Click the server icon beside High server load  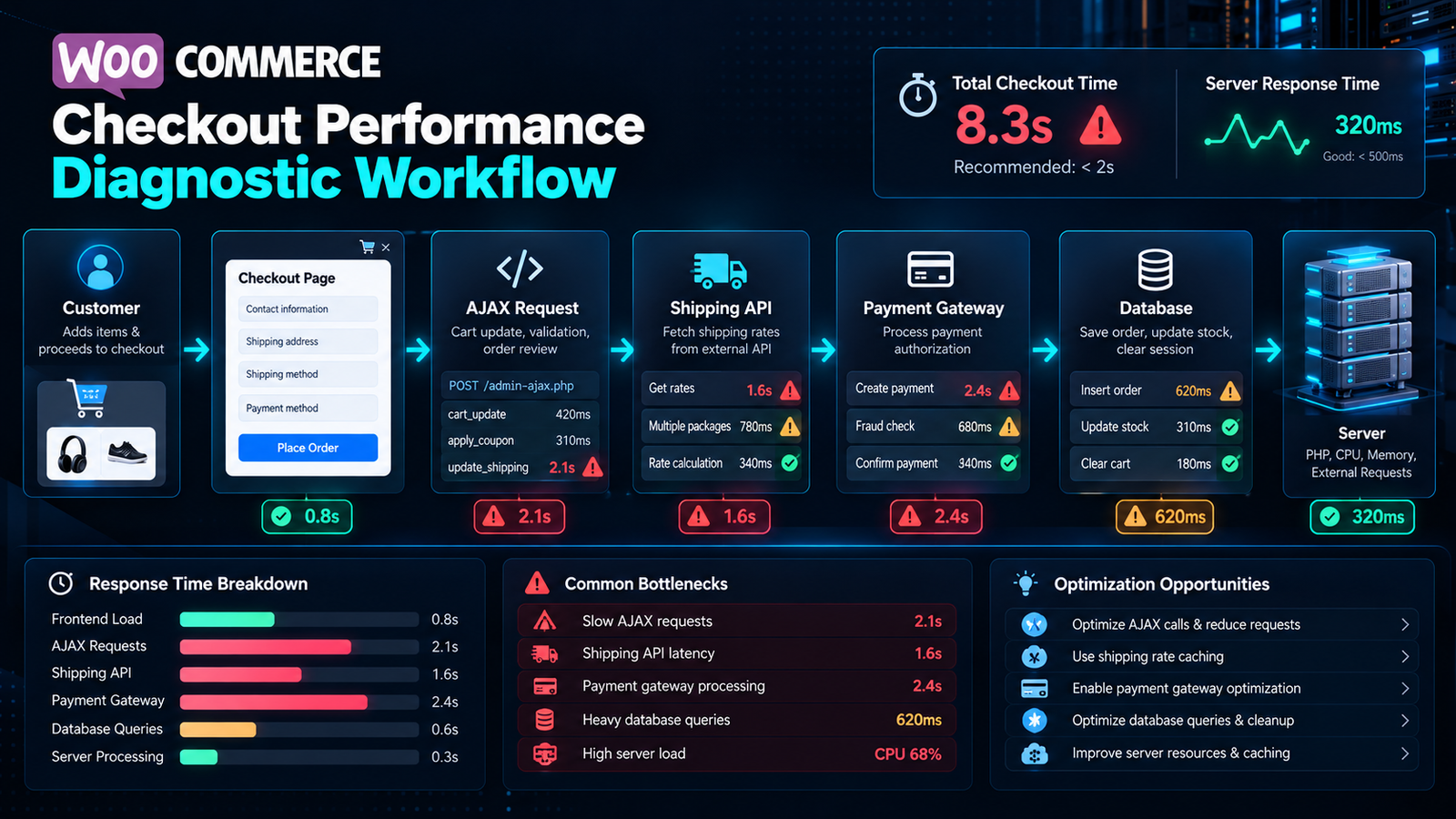click(x=544, y=753)
